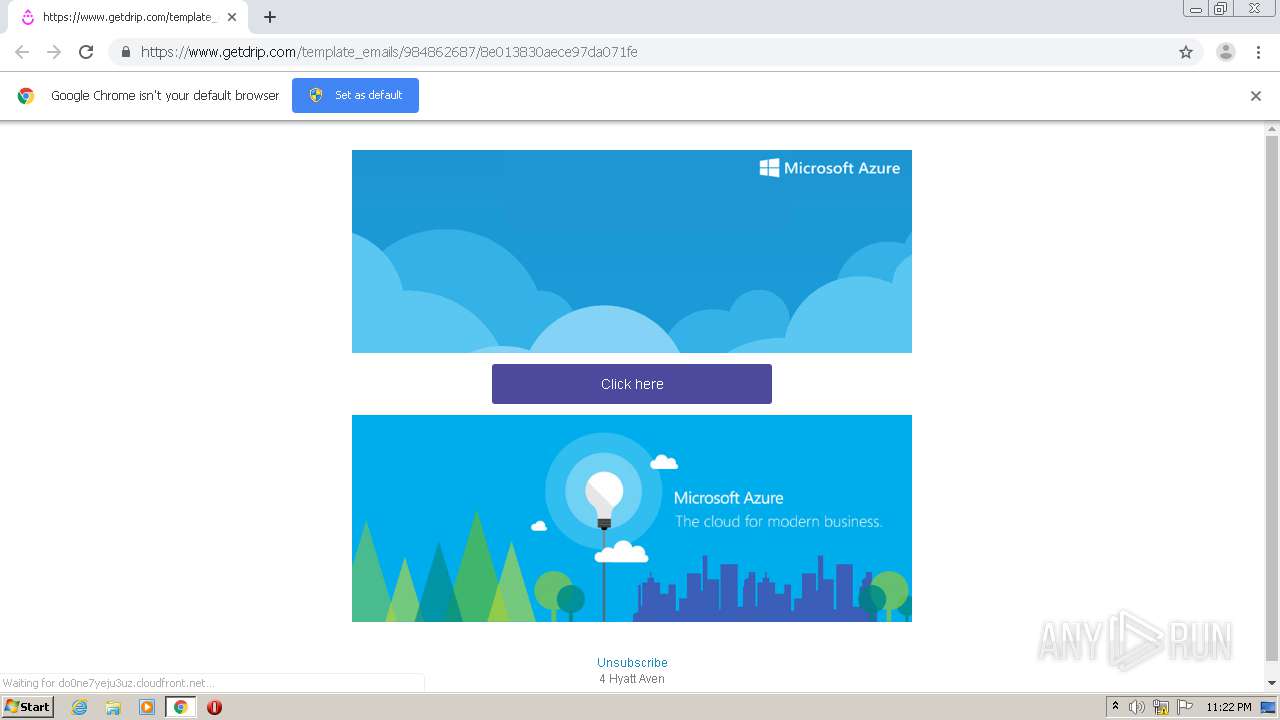1280x720 pixels.
Task: Bookmark this page with star icon
Action: pos(1186,52)
